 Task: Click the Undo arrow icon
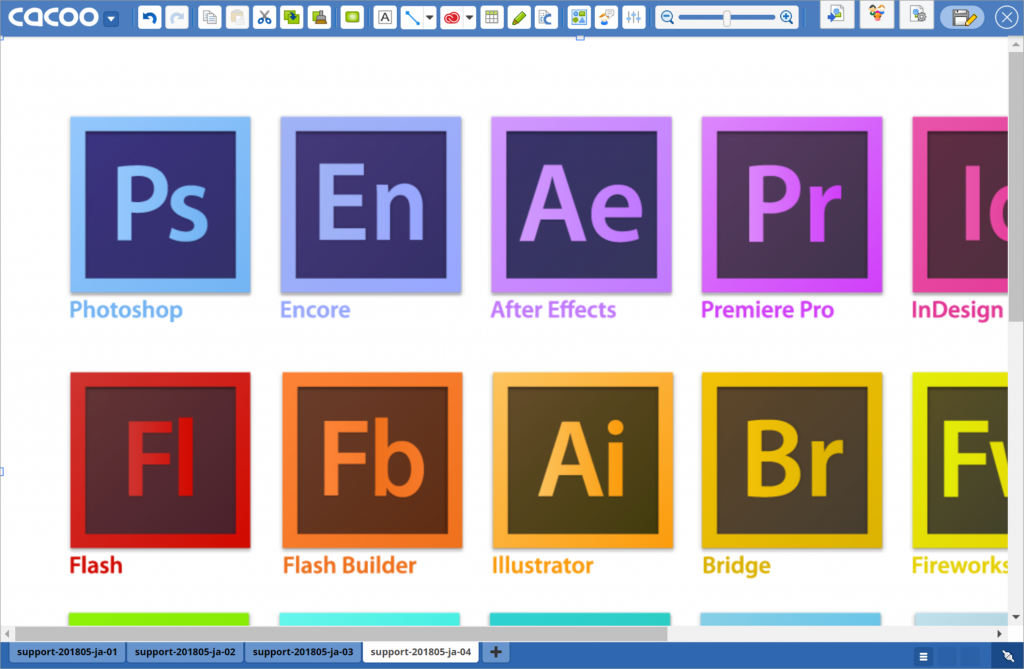tap(149, 17)
